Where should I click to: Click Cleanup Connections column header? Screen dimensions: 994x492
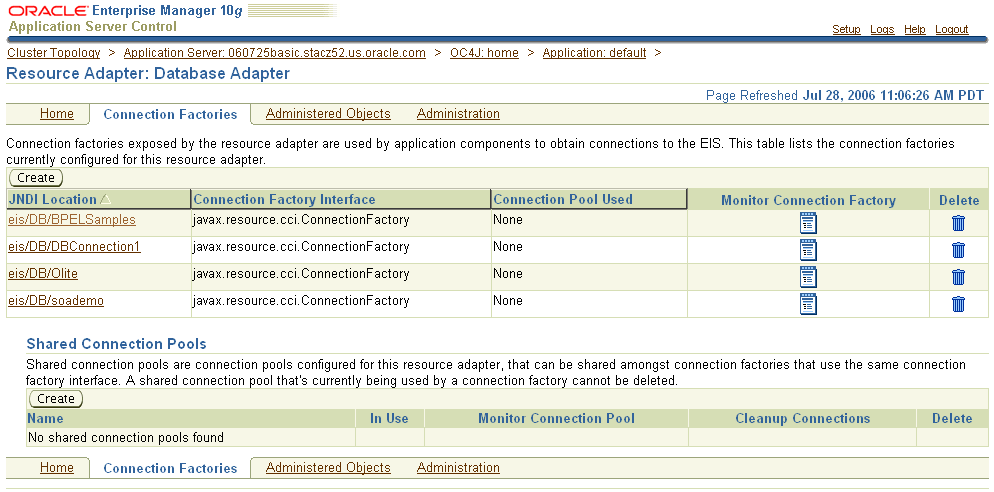(x=803, y=418)
